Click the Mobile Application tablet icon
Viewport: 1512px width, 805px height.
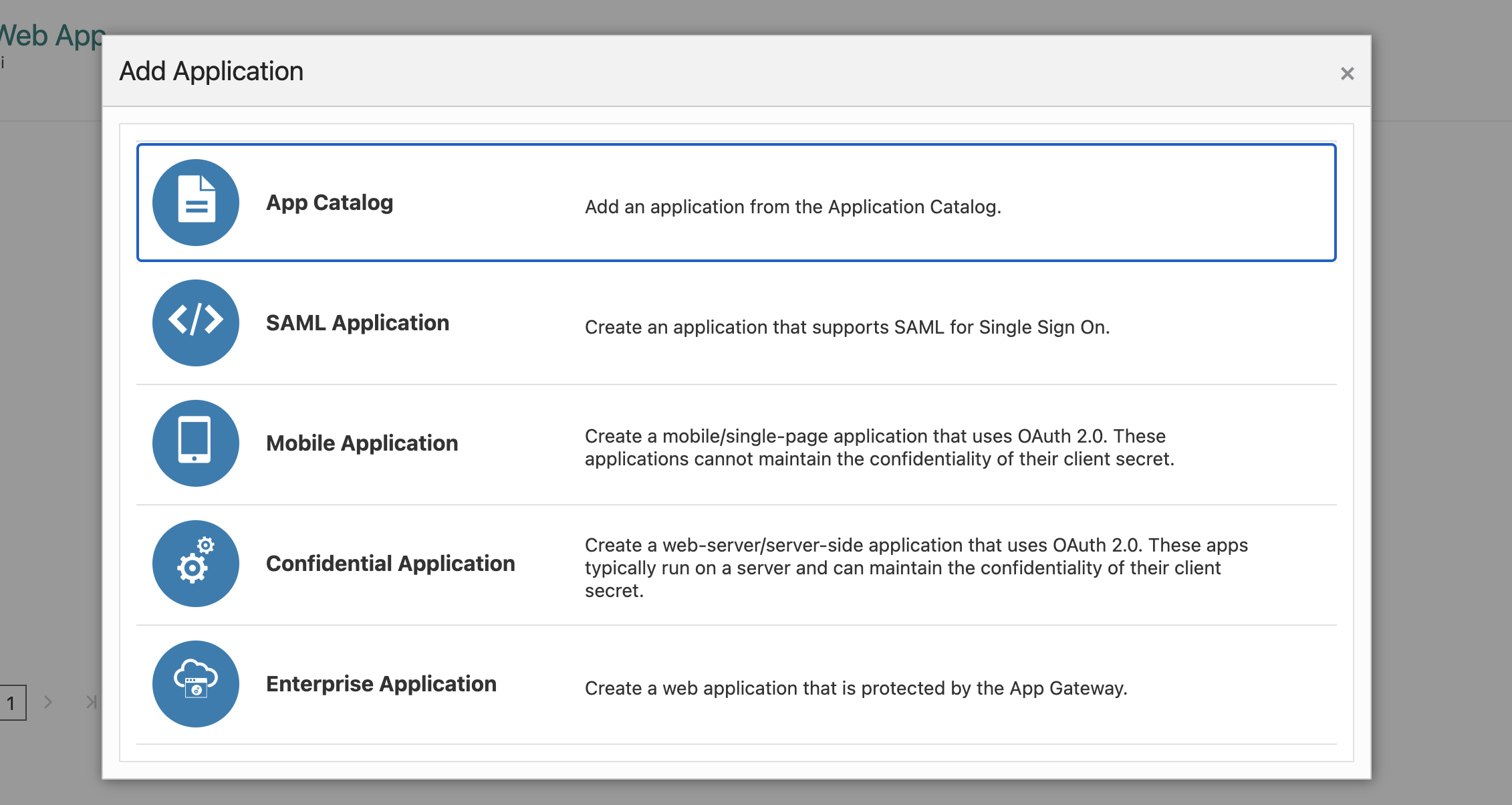(196, 443)
